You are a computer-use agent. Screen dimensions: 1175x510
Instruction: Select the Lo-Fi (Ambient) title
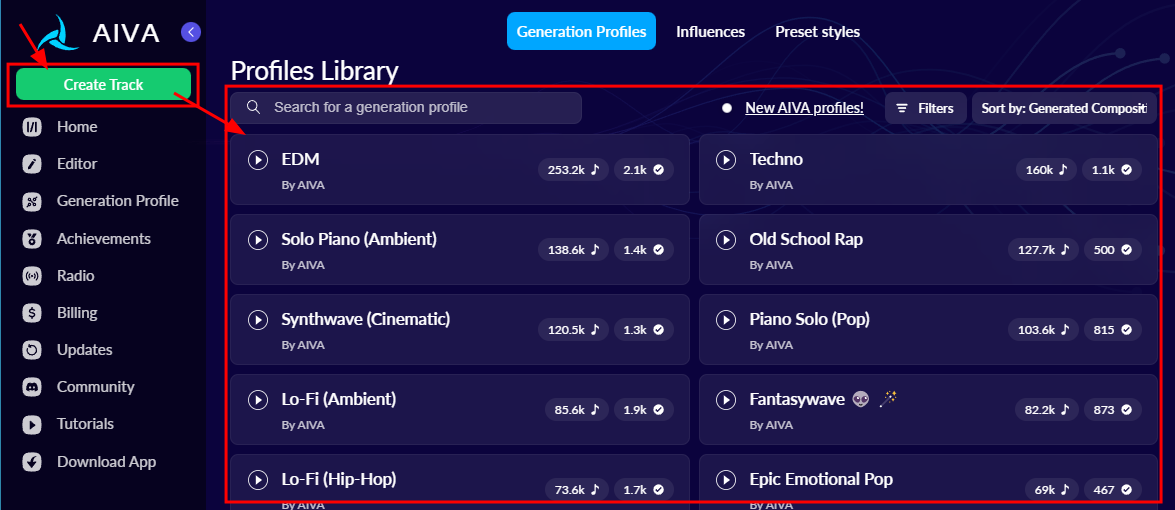coord(339,399)
